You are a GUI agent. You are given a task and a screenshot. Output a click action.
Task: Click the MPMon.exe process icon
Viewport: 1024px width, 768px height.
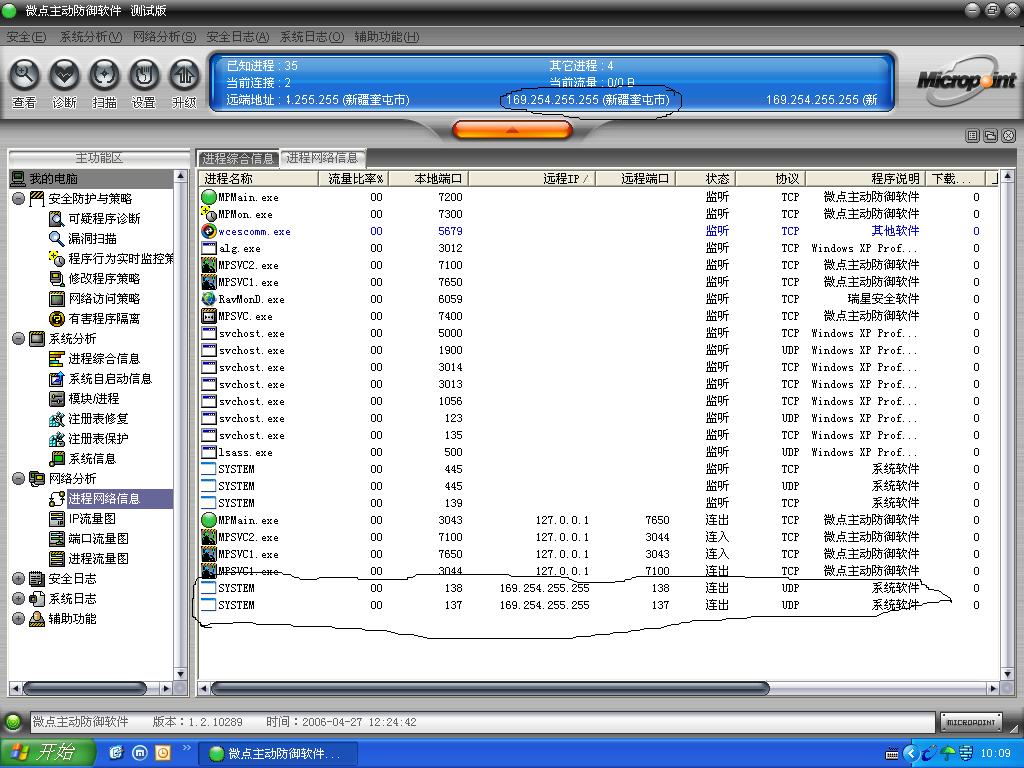[208, 214]
